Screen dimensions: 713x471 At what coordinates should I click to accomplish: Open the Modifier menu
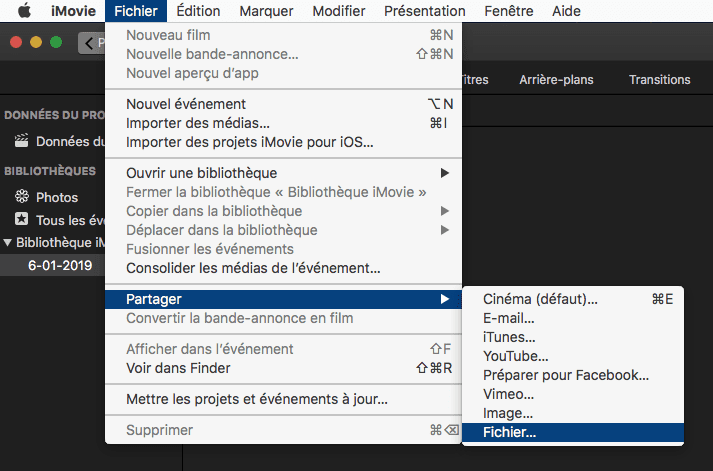click(339, 11)
